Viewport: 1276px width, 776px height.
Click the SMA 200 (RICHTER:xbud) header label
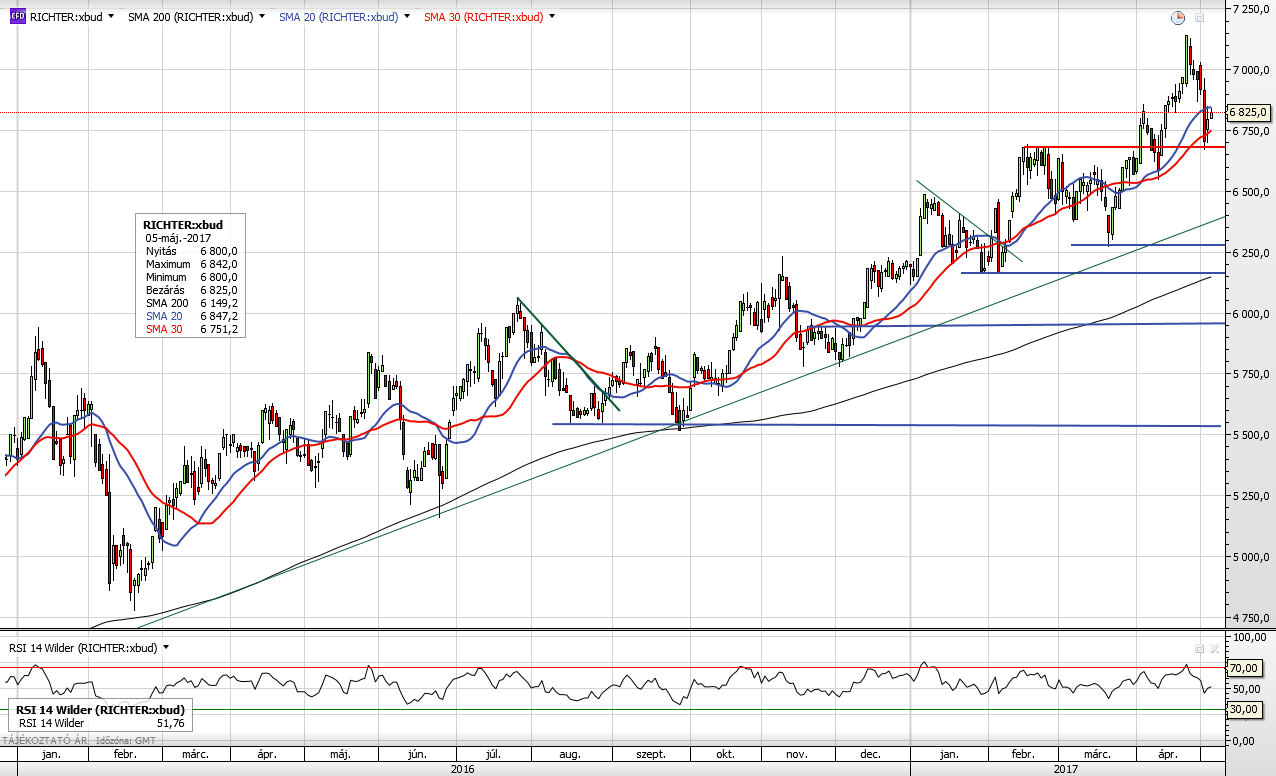tap(191, 17)
